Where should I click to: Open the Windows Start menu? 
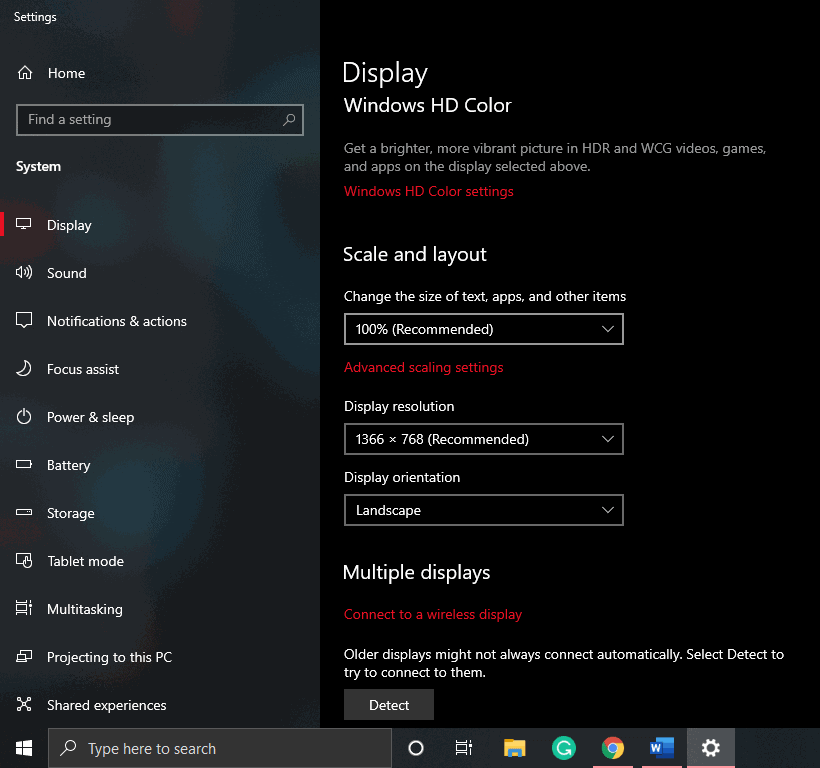[x=24, y=748]
